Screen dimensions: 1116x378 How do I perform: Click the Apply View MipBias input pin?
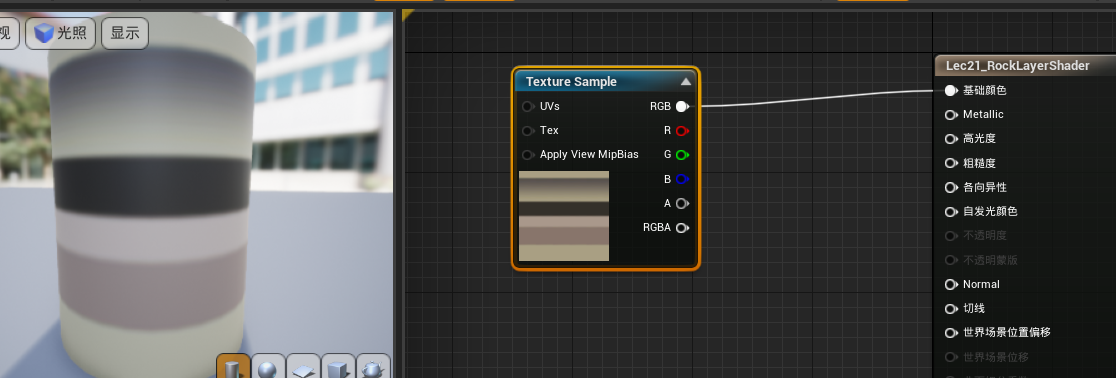528,155
